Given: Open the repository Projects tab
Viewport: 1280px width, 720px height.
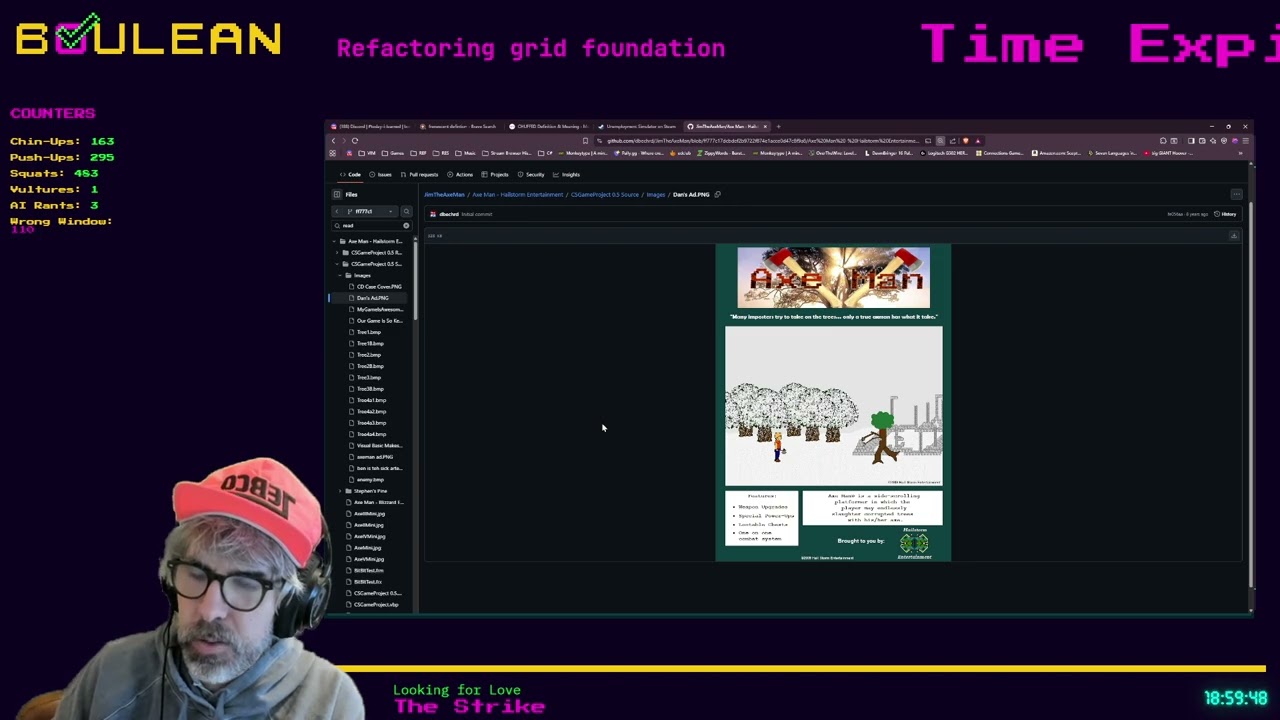Looking at the screenshot, I should pos(496,175).
